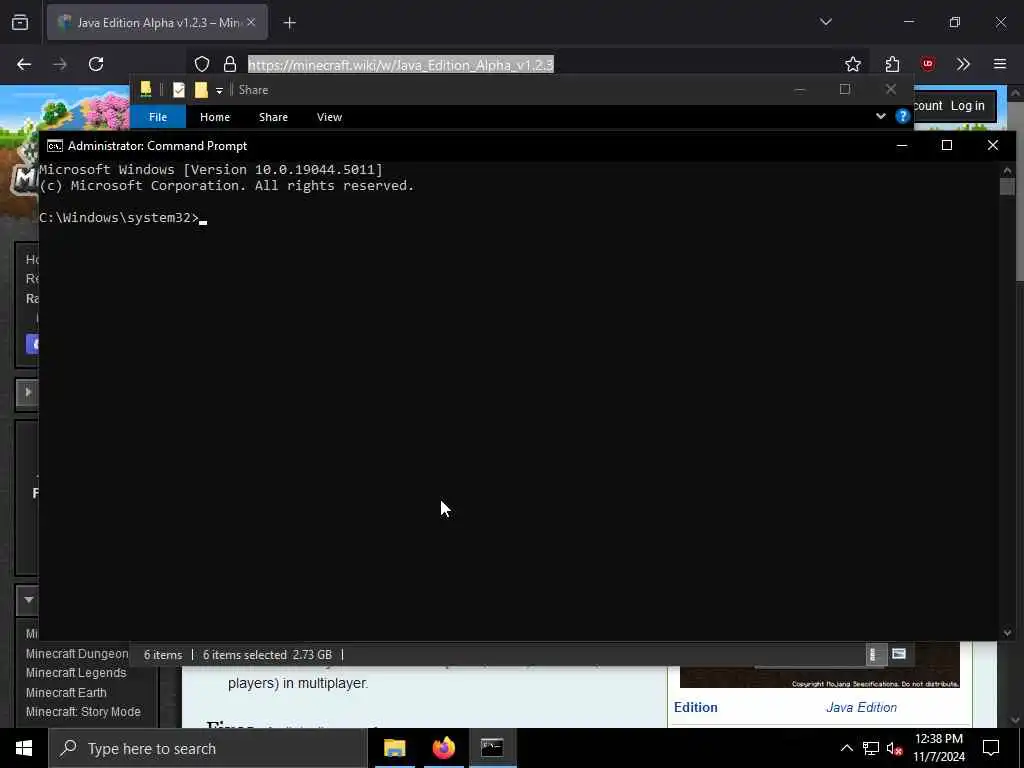Switch Explorer to large icons view
This screenshot has height=768, width=1024.
pos(899,654)
